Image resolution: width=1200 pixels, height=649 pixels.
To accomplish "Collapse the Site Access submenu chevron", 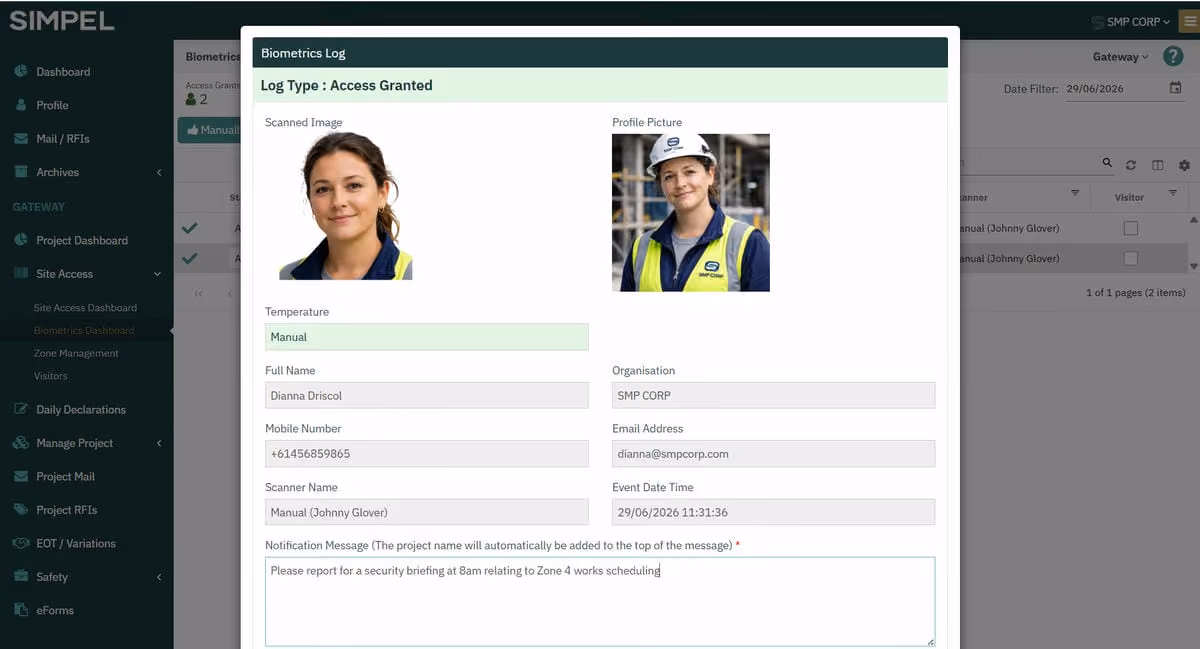I will (x=158, y=274).
